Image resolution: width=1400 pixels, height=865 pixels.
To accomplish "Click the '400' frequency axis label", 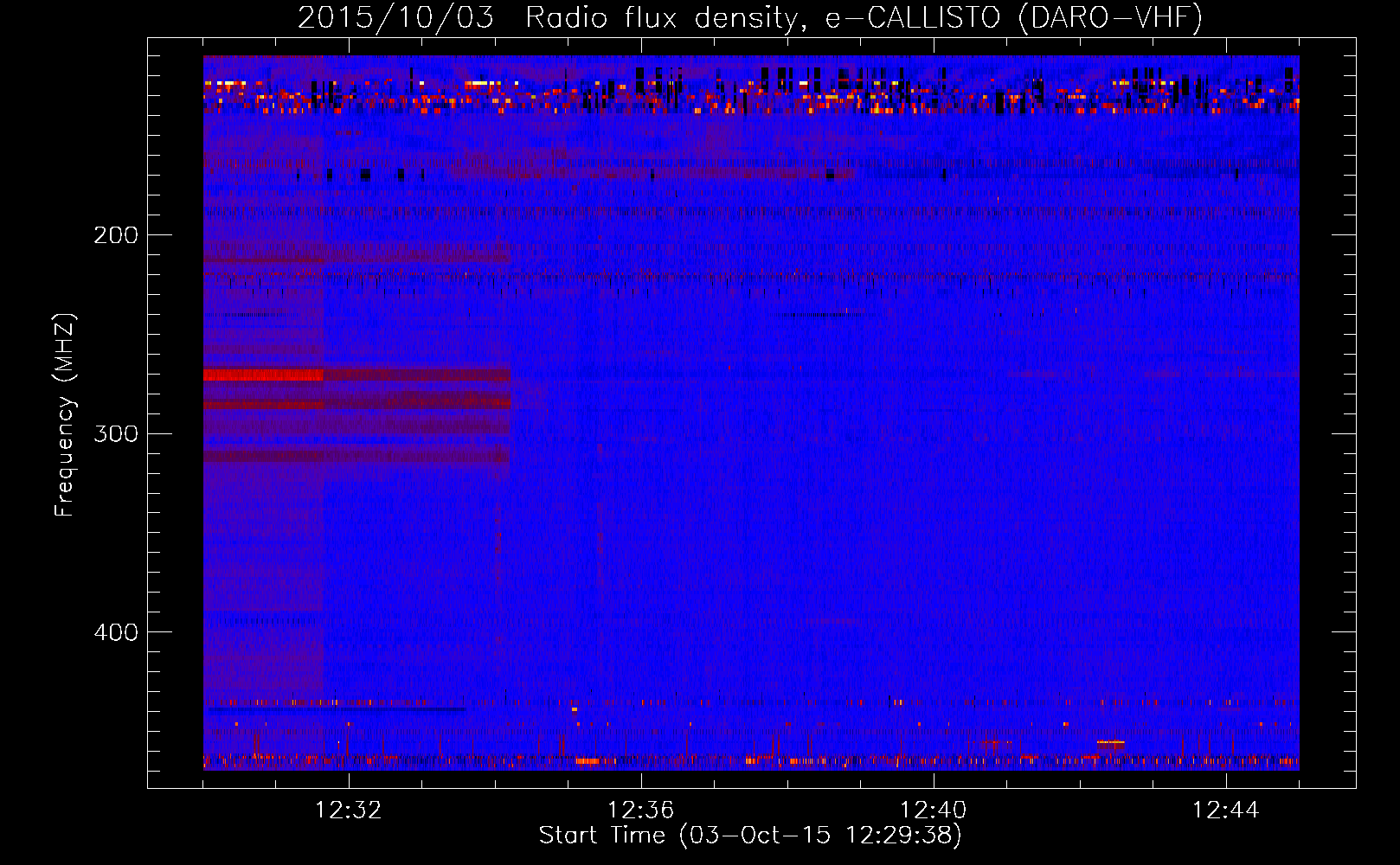I will [x=116, y=632].
